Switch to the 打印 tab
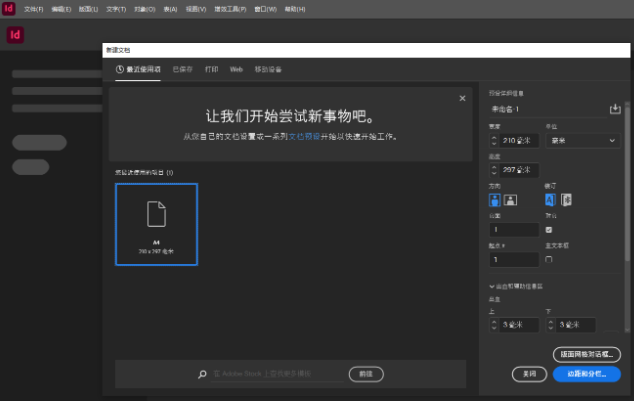634x401 pixels. [211, 70]
